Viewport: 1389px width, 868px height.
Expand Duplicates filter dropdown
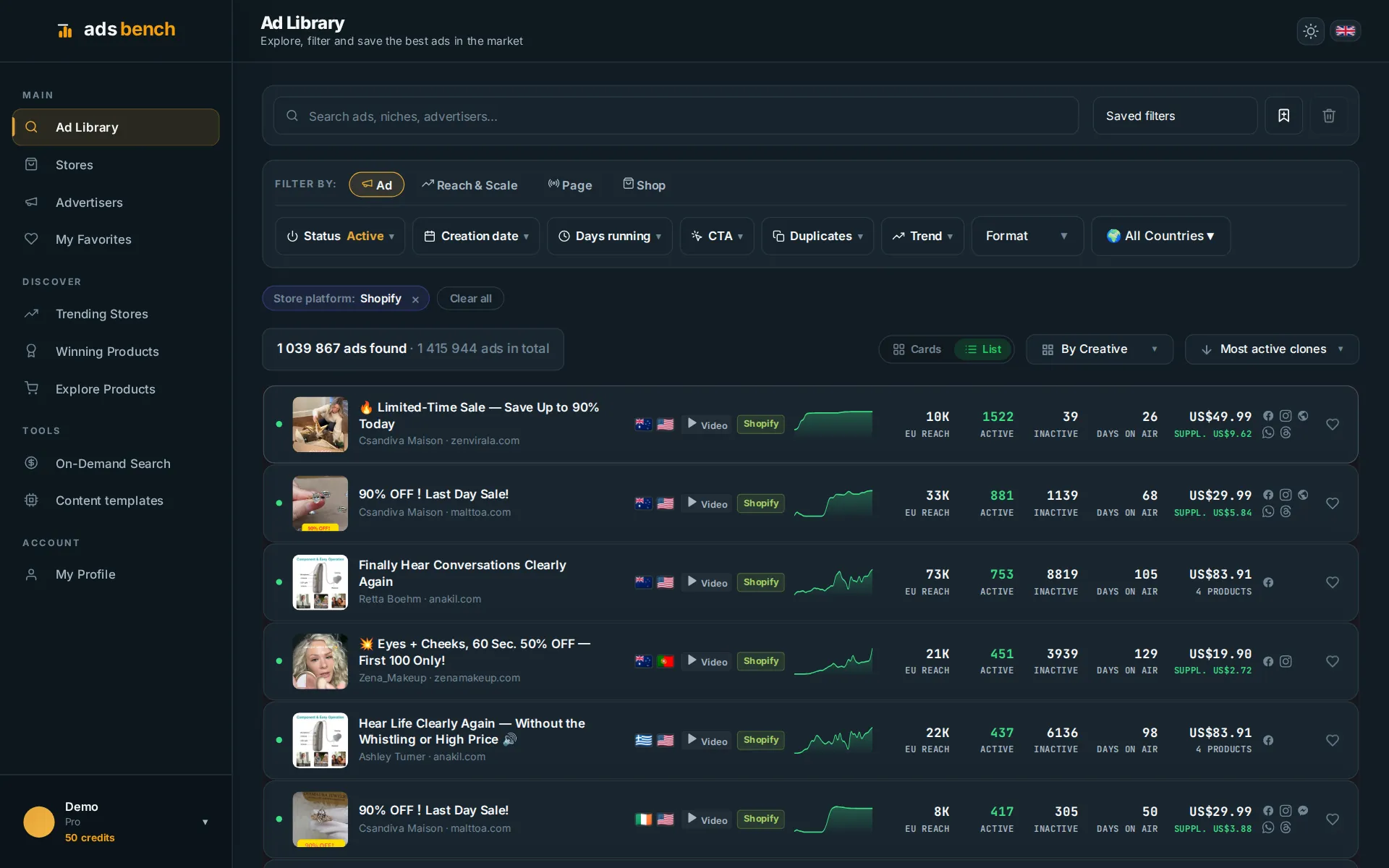pyautogui.click(x=817, y=237)
